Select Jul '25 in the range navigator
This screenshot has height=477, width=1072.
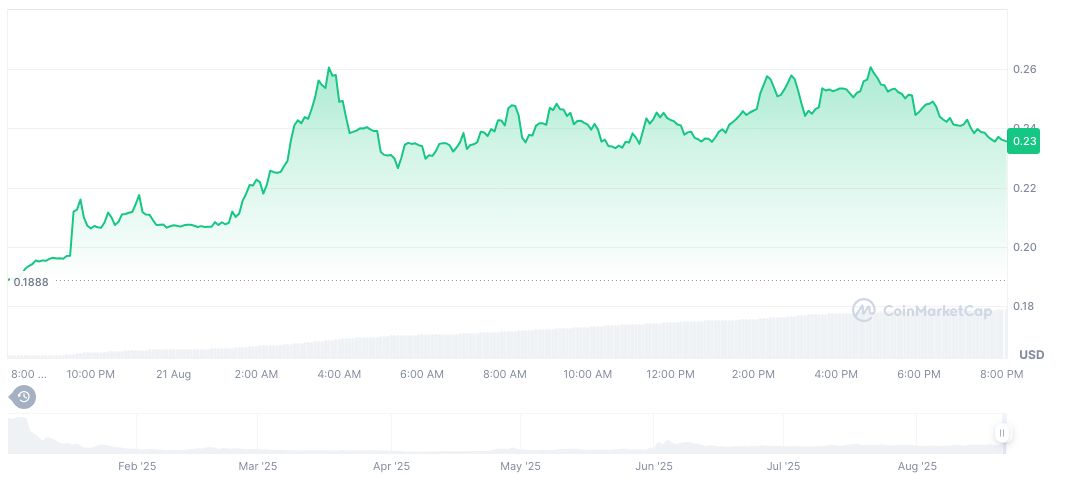click(783, 466)
